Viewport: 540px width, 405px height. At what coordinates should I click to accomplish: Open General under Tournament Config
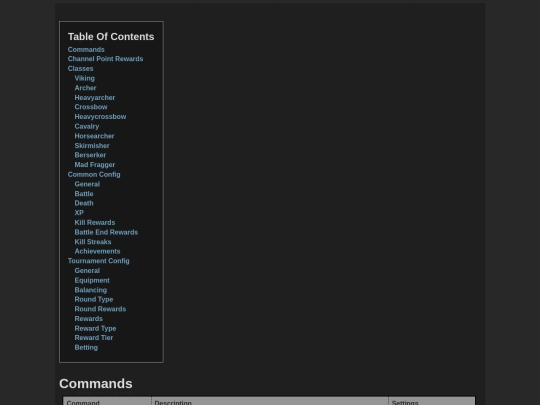pyautogui.click(x=87, y=270)
